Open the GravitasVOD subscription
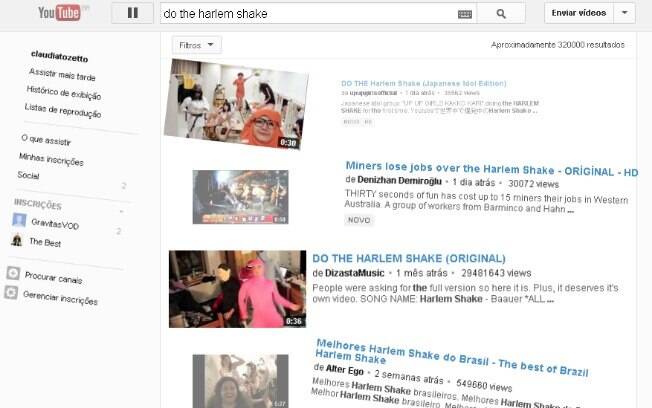Viewport: 652px width, 408px height. click(x=55, y=224)
